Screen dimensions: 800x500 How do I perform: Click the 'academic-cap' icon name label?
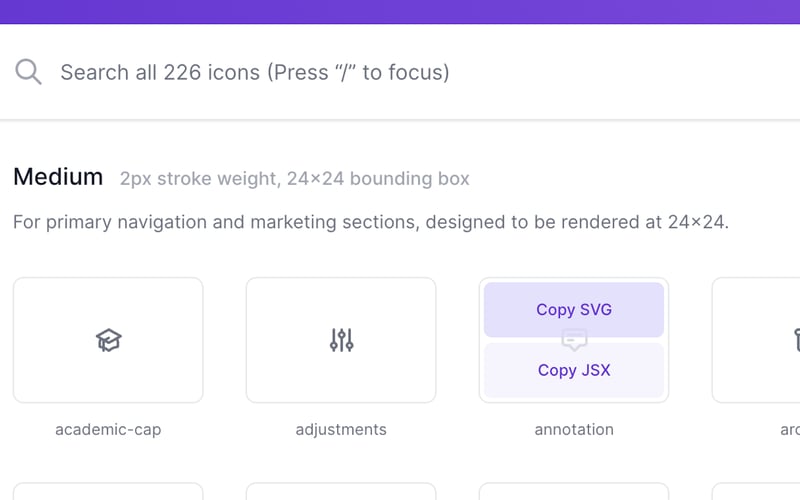pos(108,430)
